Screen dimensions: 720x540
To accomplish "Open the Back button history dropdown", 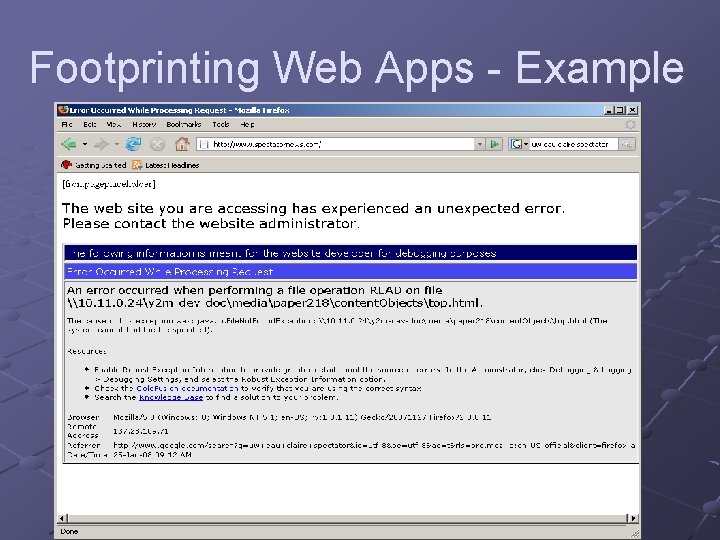I will 85,144.
